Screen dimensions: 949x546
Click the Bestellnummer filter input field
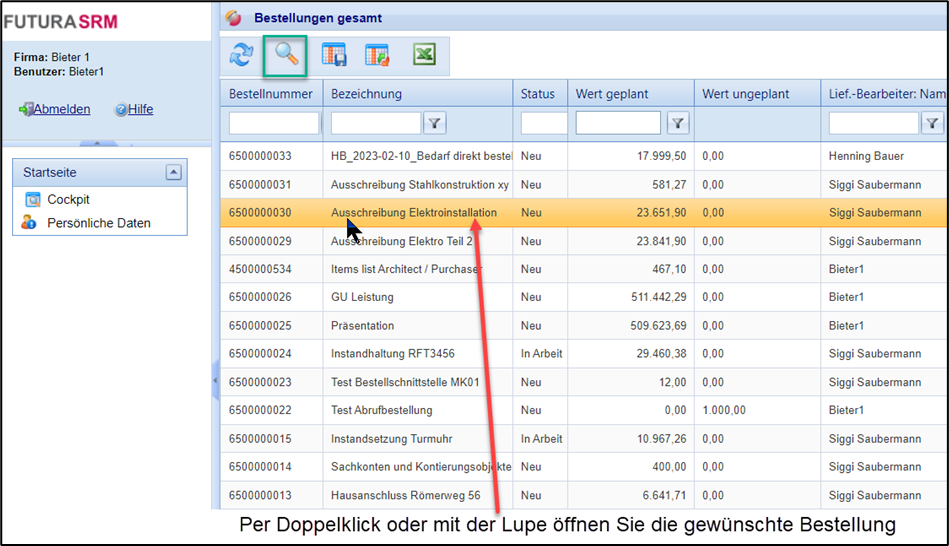click(273, 123)
